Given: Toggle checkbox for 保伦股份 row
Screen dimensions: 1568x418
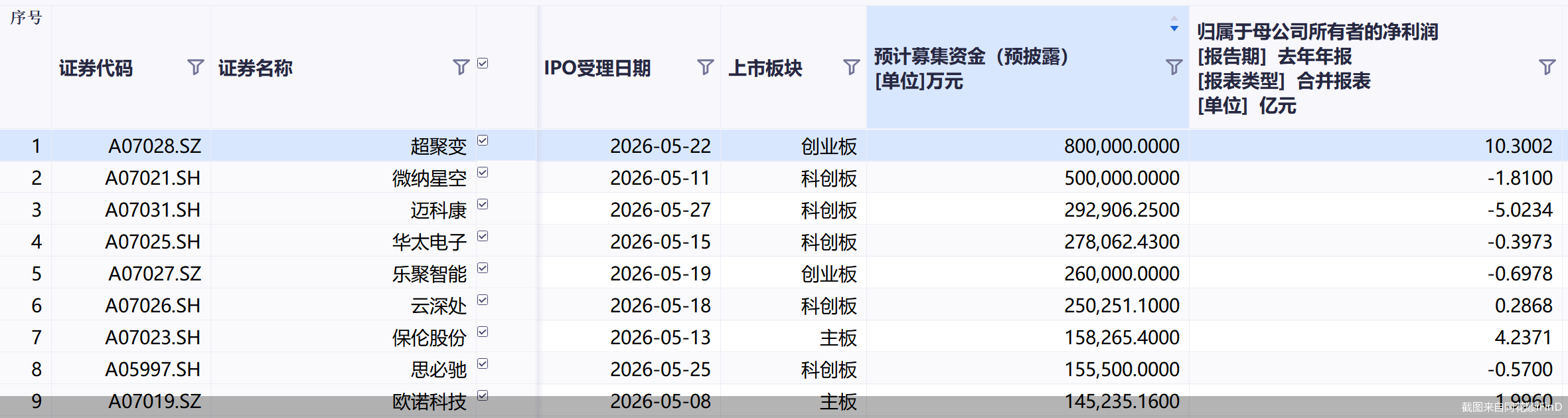Looking at the screenshot, I should coord(483,332).
